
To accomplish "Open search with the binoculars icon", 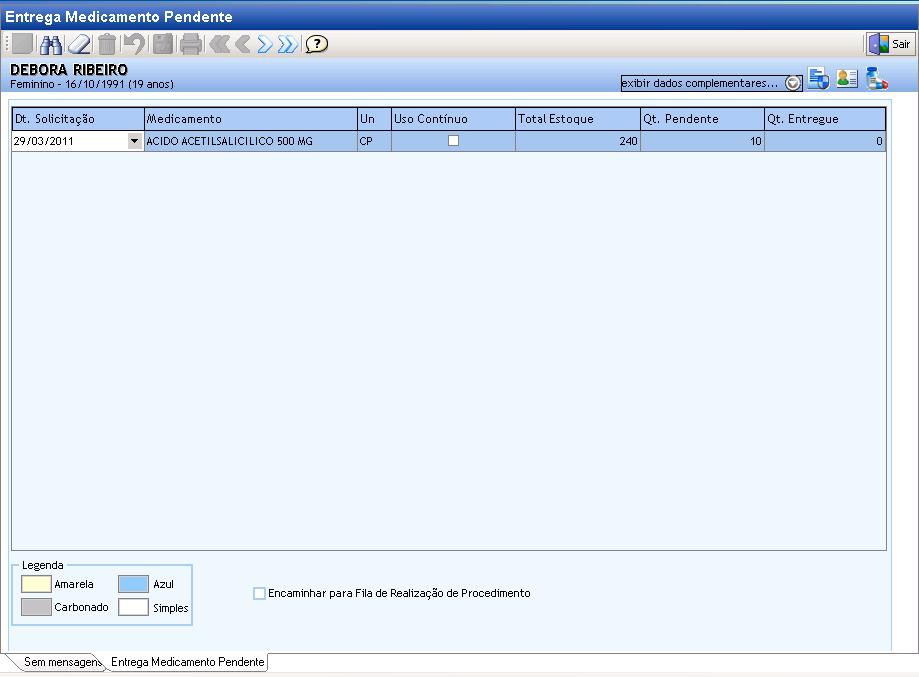I will pos(51,45).
